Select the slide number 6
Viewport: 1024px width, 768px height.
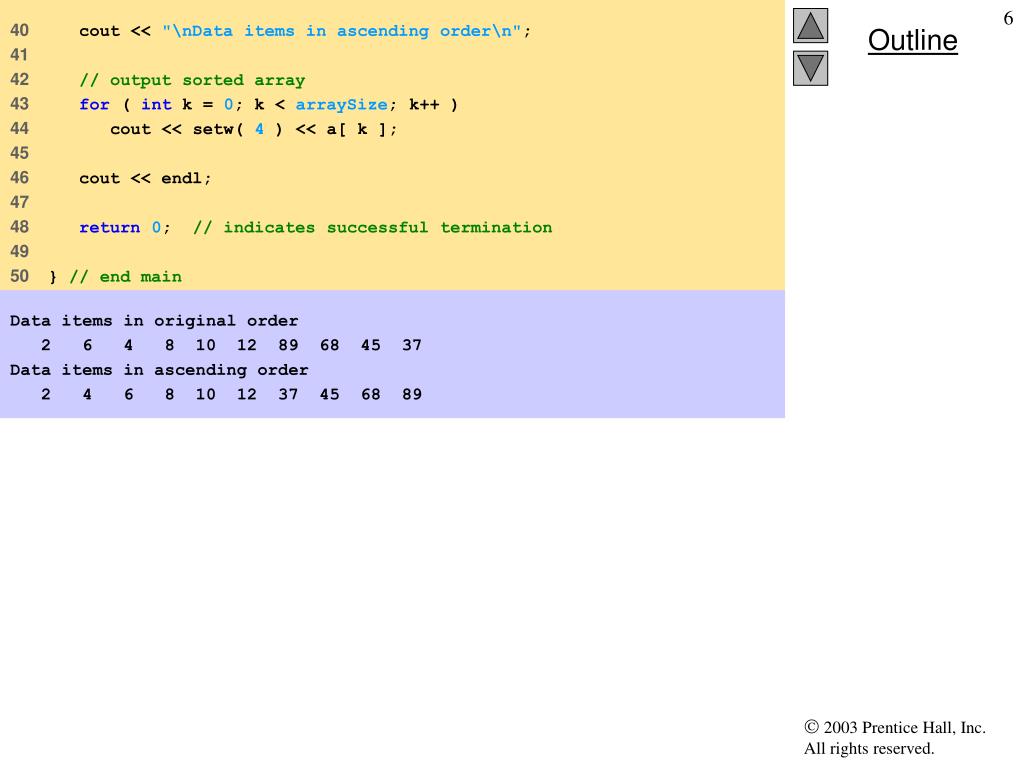[1008, 18]
